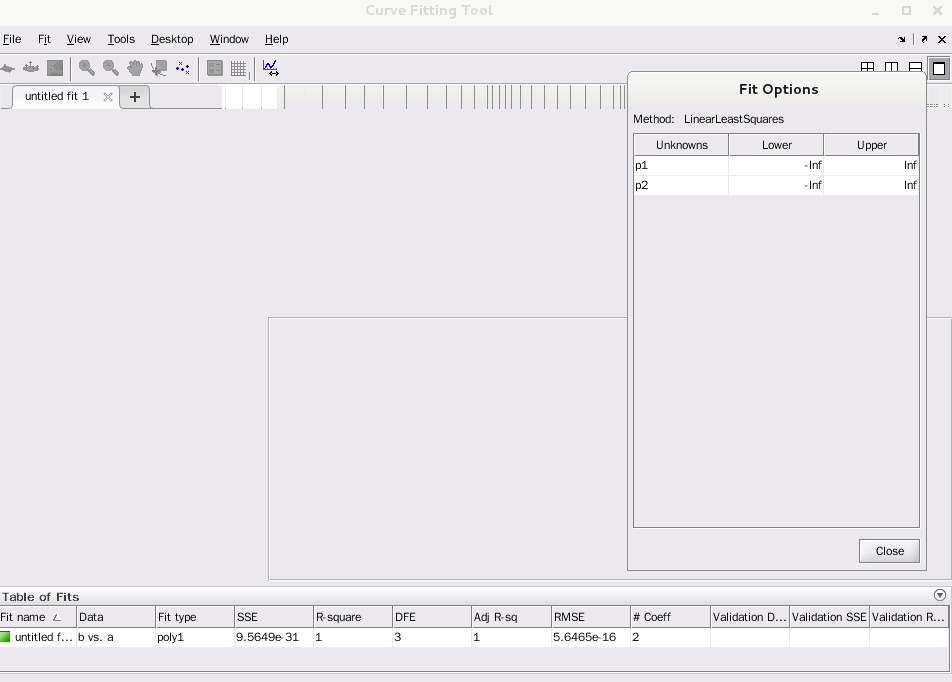Edit the Lower bound of p1
The width and height of the screenshot is (952, 682).
[776, 165]
